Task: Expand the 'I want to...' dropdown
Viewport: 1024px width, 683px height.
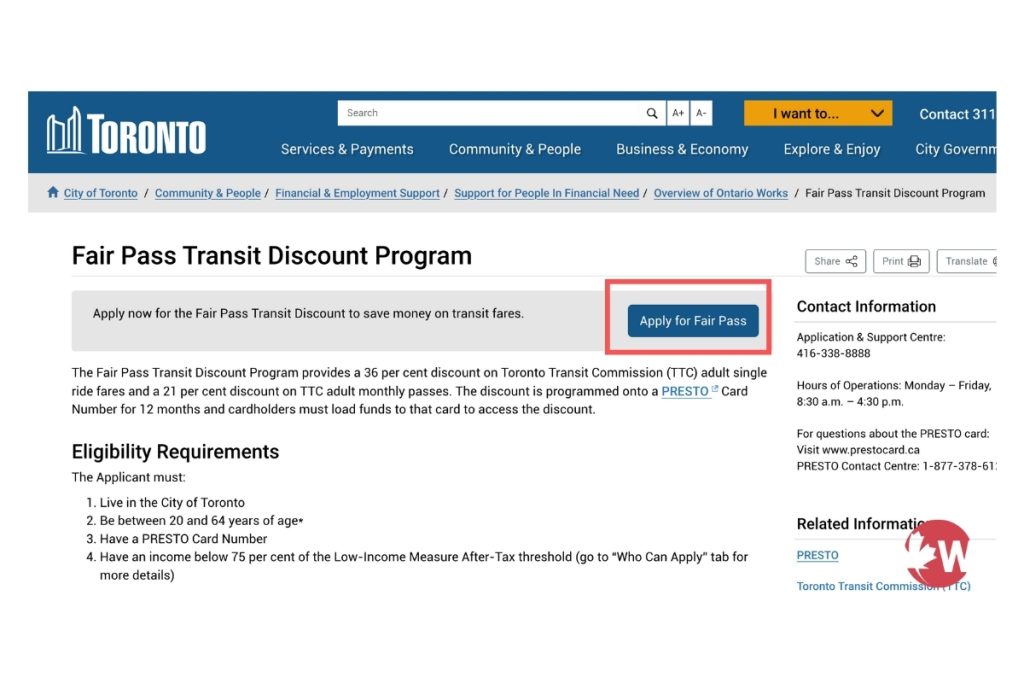Action: tap(818, 114)
